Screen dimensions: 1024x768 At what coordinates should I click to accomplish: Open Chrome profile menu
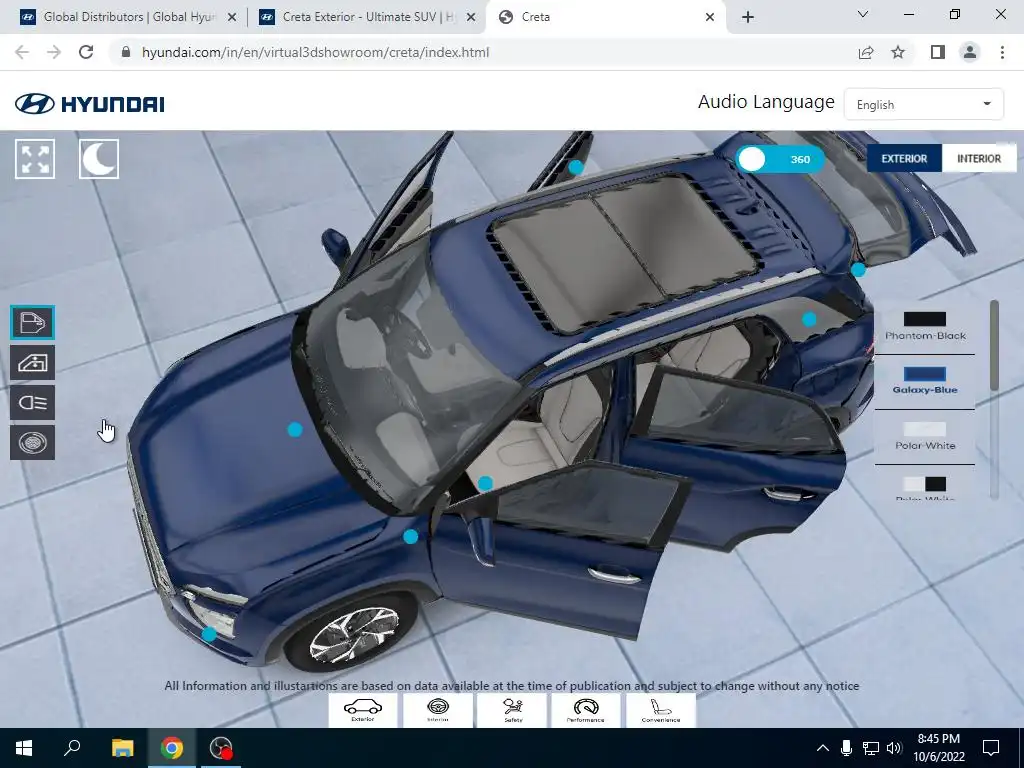click(x=970, y=52)
